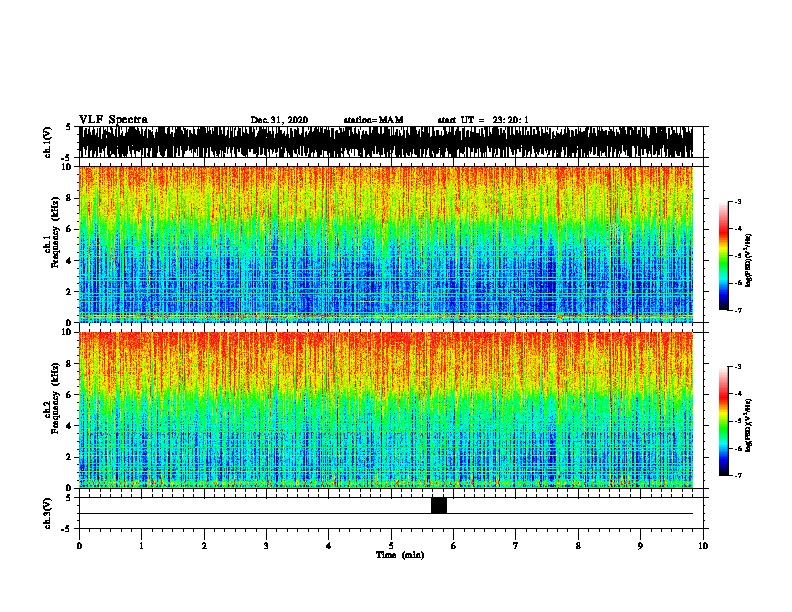Click the 'ch.3(V)' axis label
The height and width of the screenshot is (612, 792).
pos(47,513)
